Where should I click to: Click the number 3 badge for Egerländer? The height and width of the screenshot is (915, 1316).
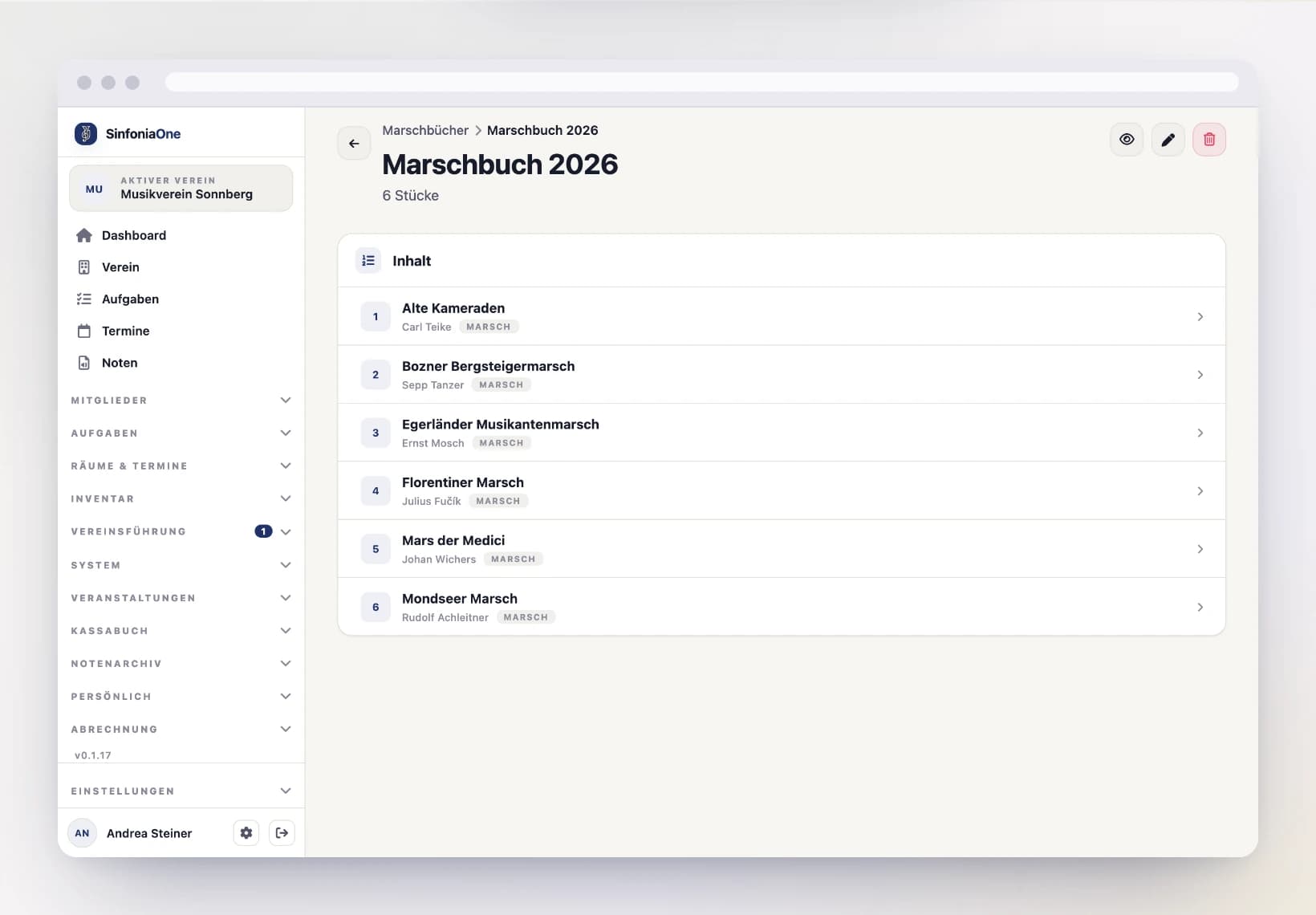click(376, 433)
